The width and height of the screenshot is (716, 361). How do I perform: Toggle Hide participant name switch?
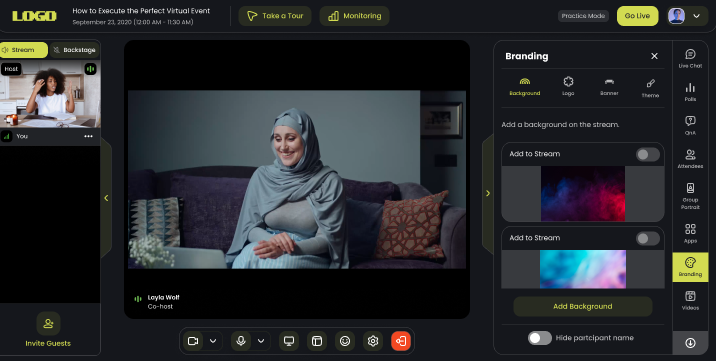540,338
